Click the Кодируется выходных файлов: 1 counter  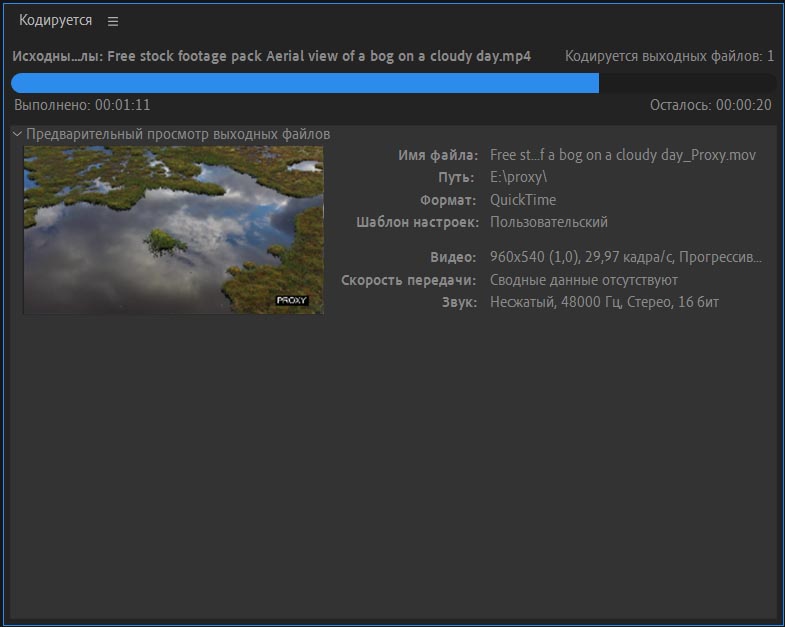pos(669,57)
